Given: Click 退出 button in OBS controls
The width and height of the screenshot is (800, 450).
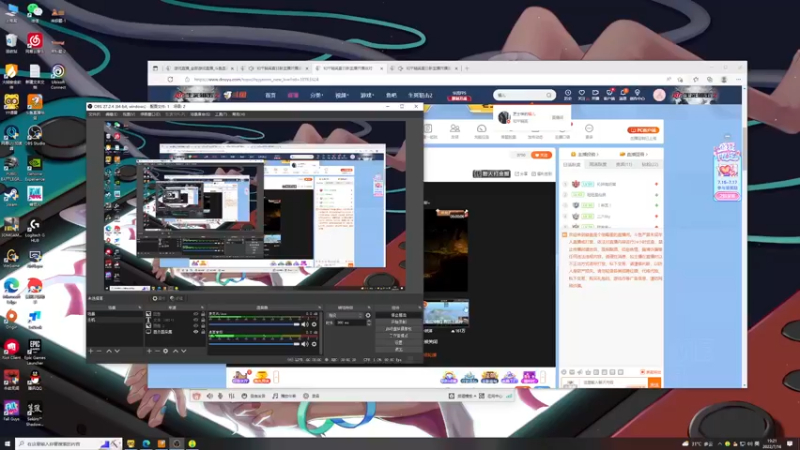Looking at the screenshot, I should (398, 349).
